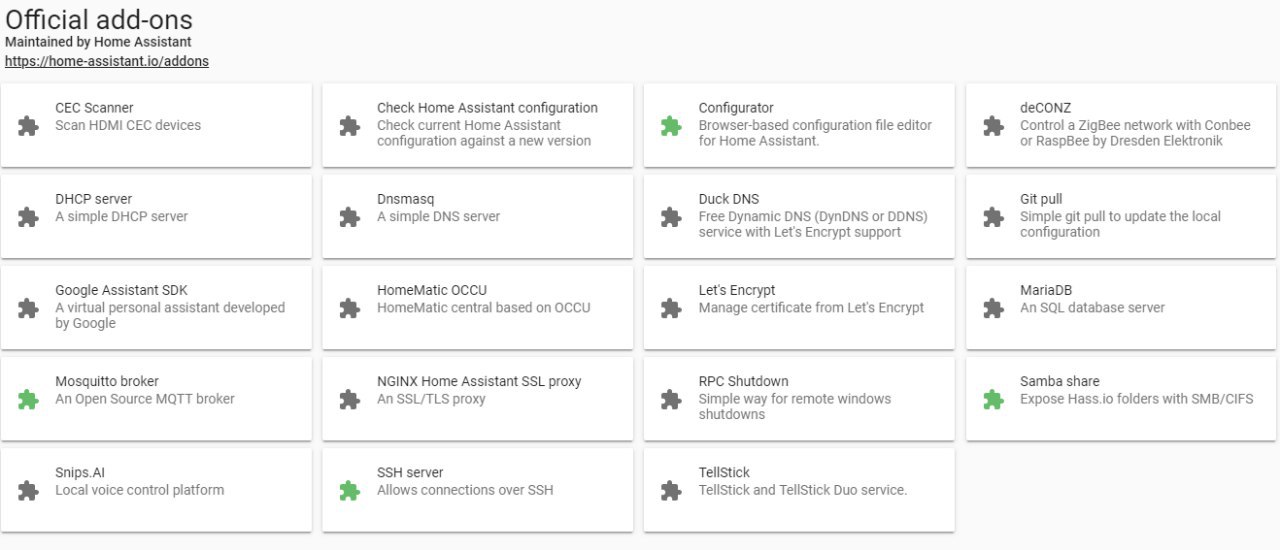Open the home-assistant.io/addons link
Screen dimensions: 1280x550
coord(107,61)
